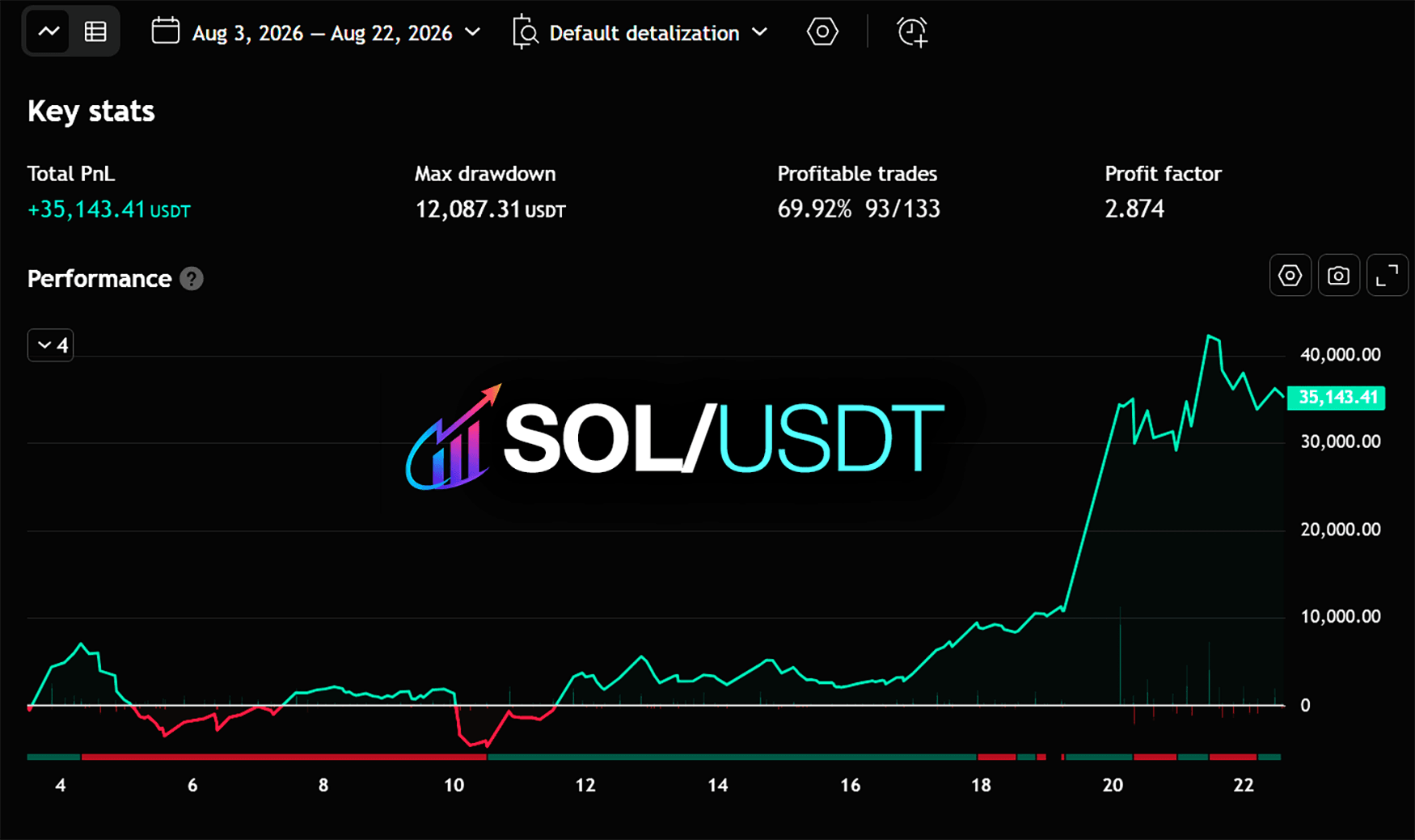Click date label 20 on time axis
Image resolution: width=1415 pixels, height=840 pixels.
[1113, 785]
